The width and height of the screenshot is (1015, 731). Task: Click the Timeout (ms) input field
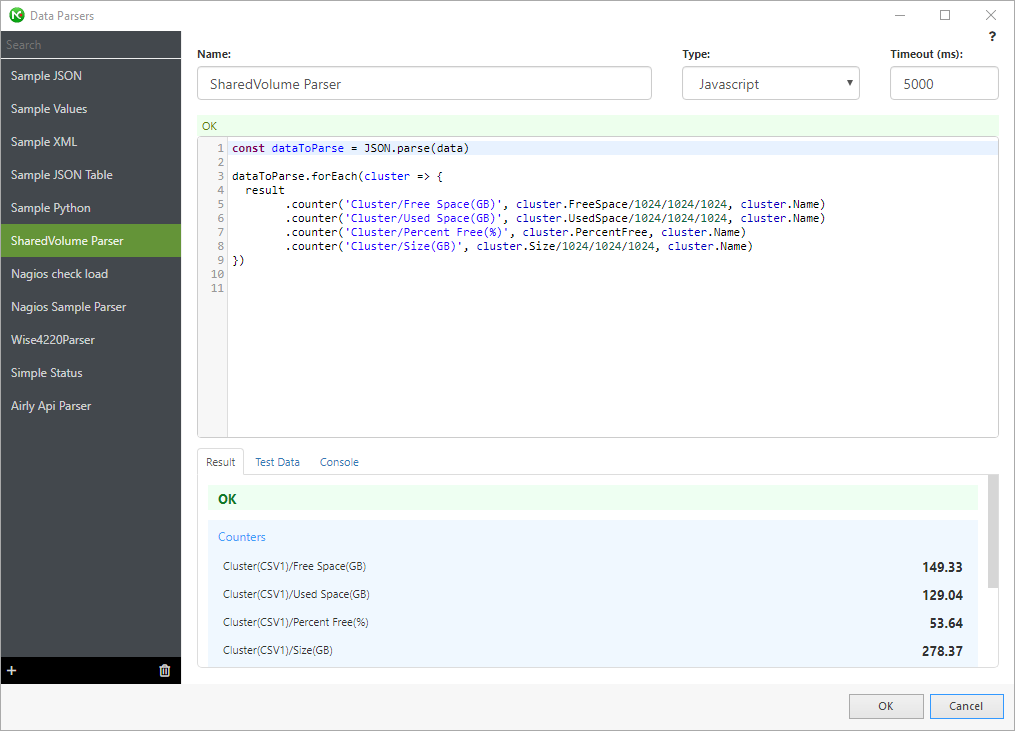coord(943,83)
